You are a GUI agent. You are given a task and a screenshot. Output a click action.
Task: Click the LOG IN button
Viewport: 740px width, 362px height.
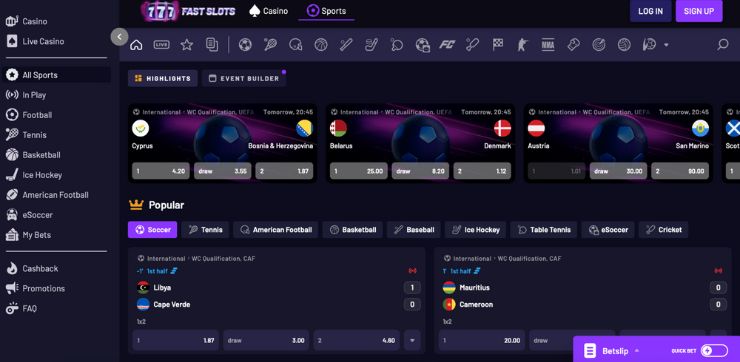click(x=650, y=11)
